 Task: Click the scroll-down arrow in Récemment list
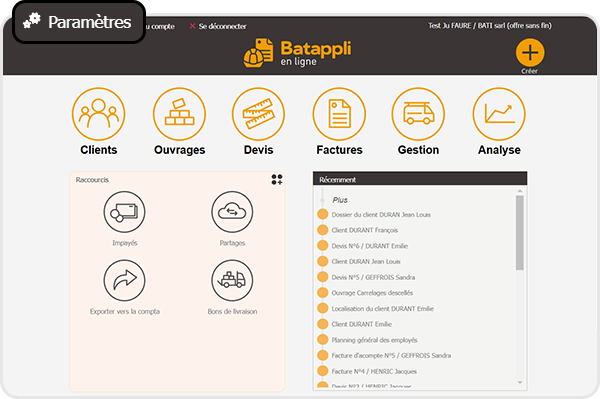(x=520, y=382)
